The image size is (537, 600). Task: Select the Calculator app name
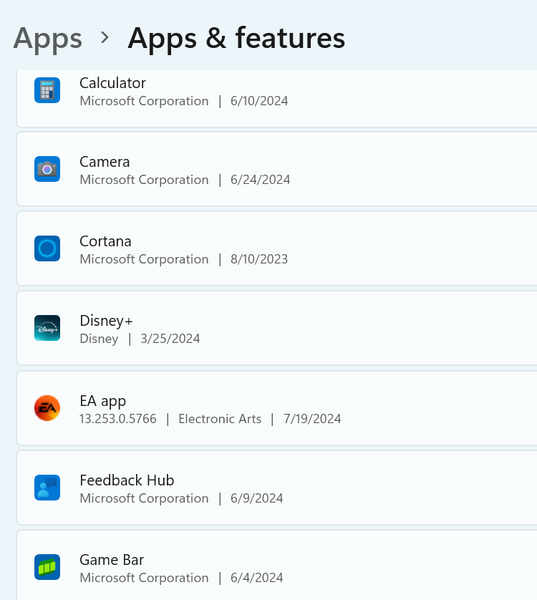pyautogui.click(x=113, y=83)
